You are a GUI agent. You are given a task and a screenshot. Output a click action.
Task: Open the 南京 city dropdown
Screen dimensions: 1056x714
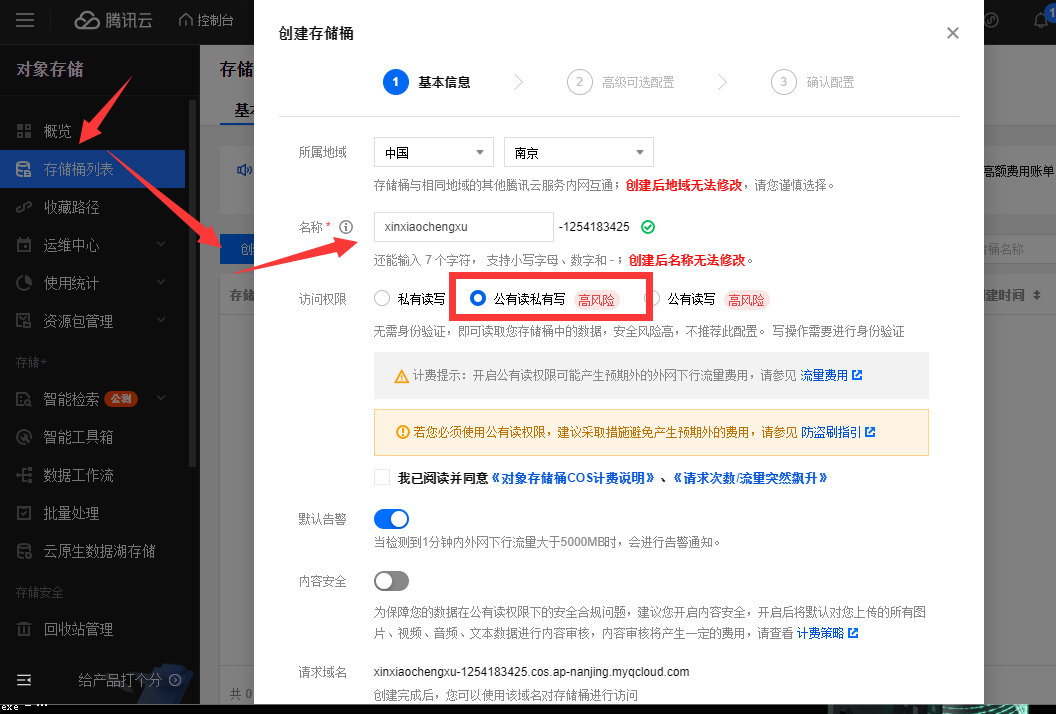point(578,153)
